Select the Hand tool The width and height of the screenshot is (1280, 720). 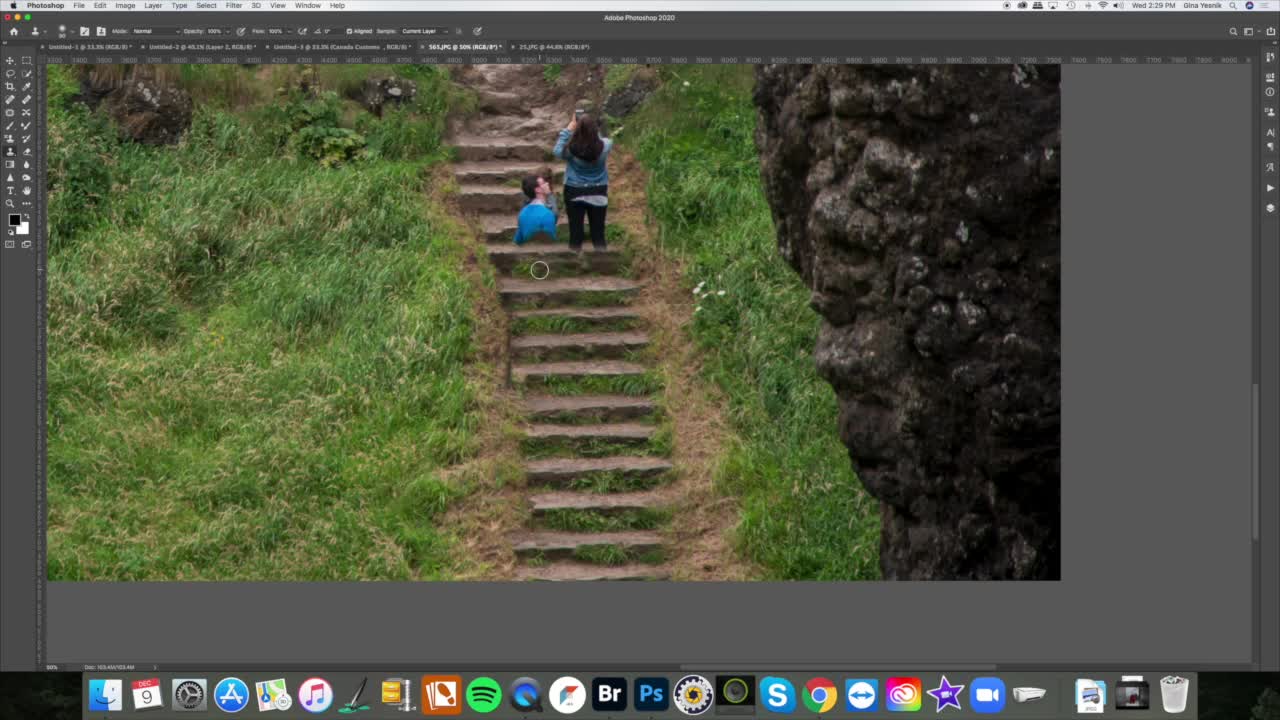click(26, 190)
